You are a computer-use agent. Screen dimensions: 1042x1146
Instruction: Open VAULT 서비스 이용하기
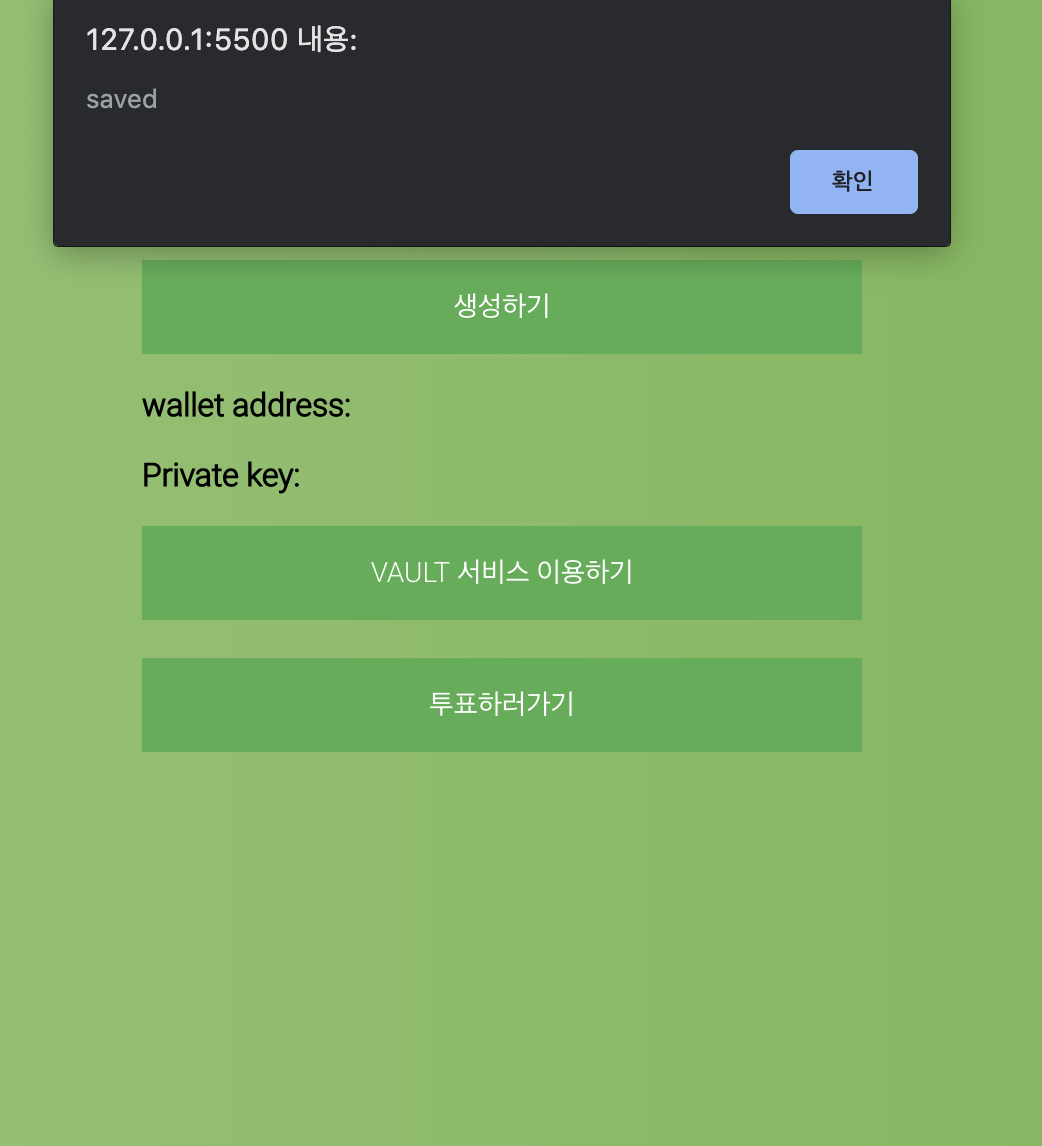click(x=502, y=573)
